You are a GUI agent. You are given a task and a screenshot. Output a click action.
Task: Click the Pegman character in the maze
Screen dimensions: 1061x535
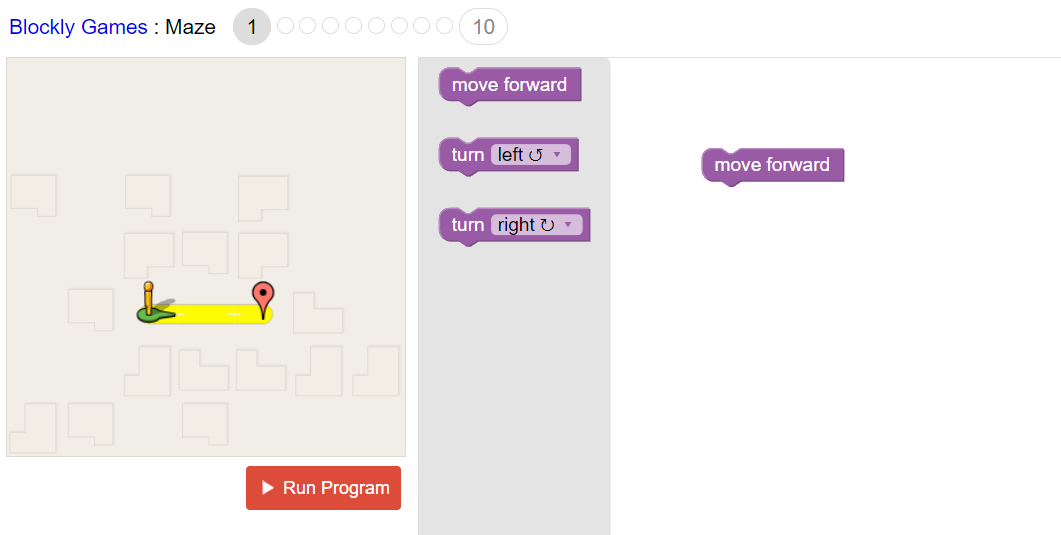(x=150, y=305)
